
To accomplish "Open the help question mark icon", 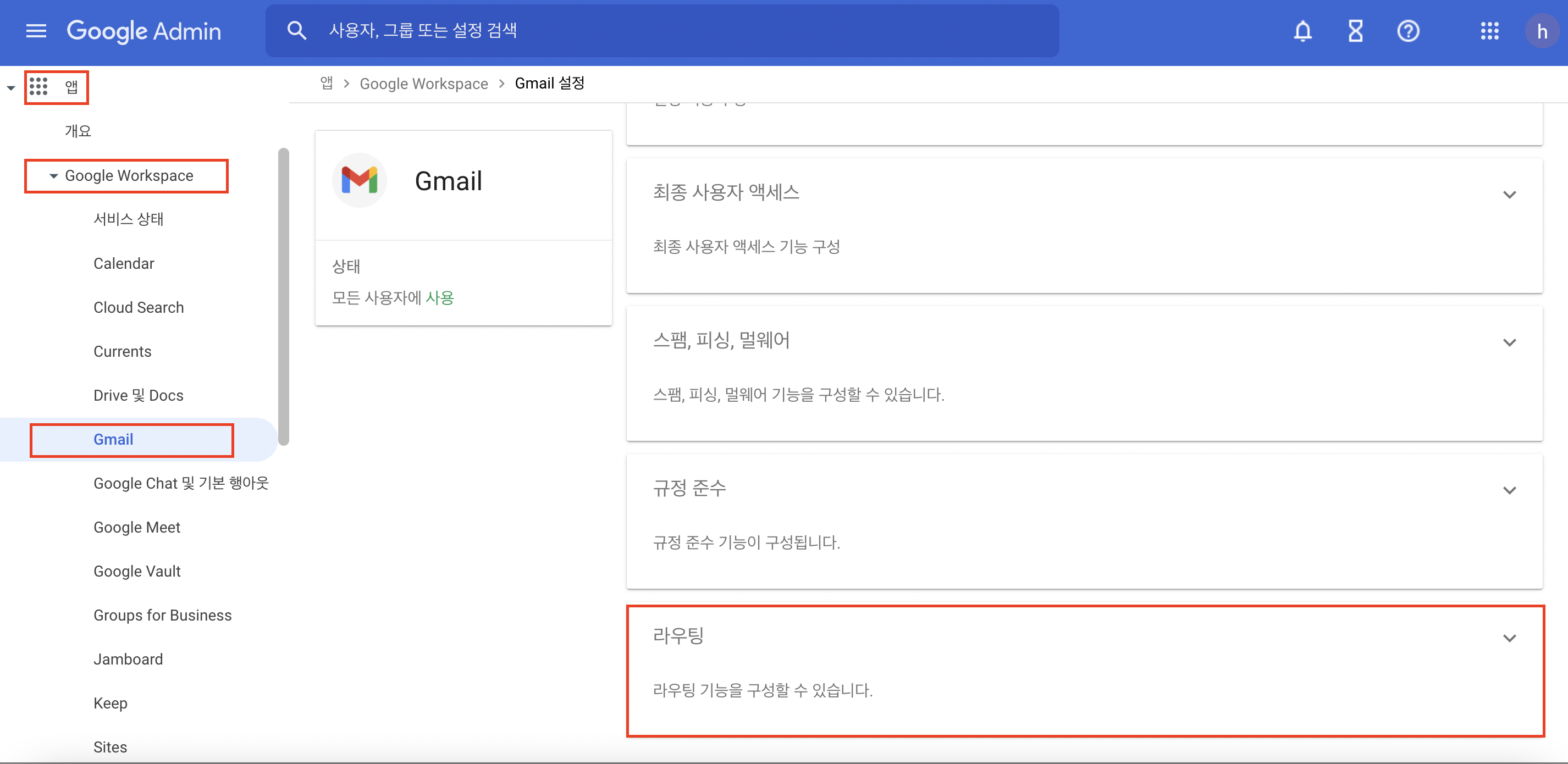I will (1407, 31).
